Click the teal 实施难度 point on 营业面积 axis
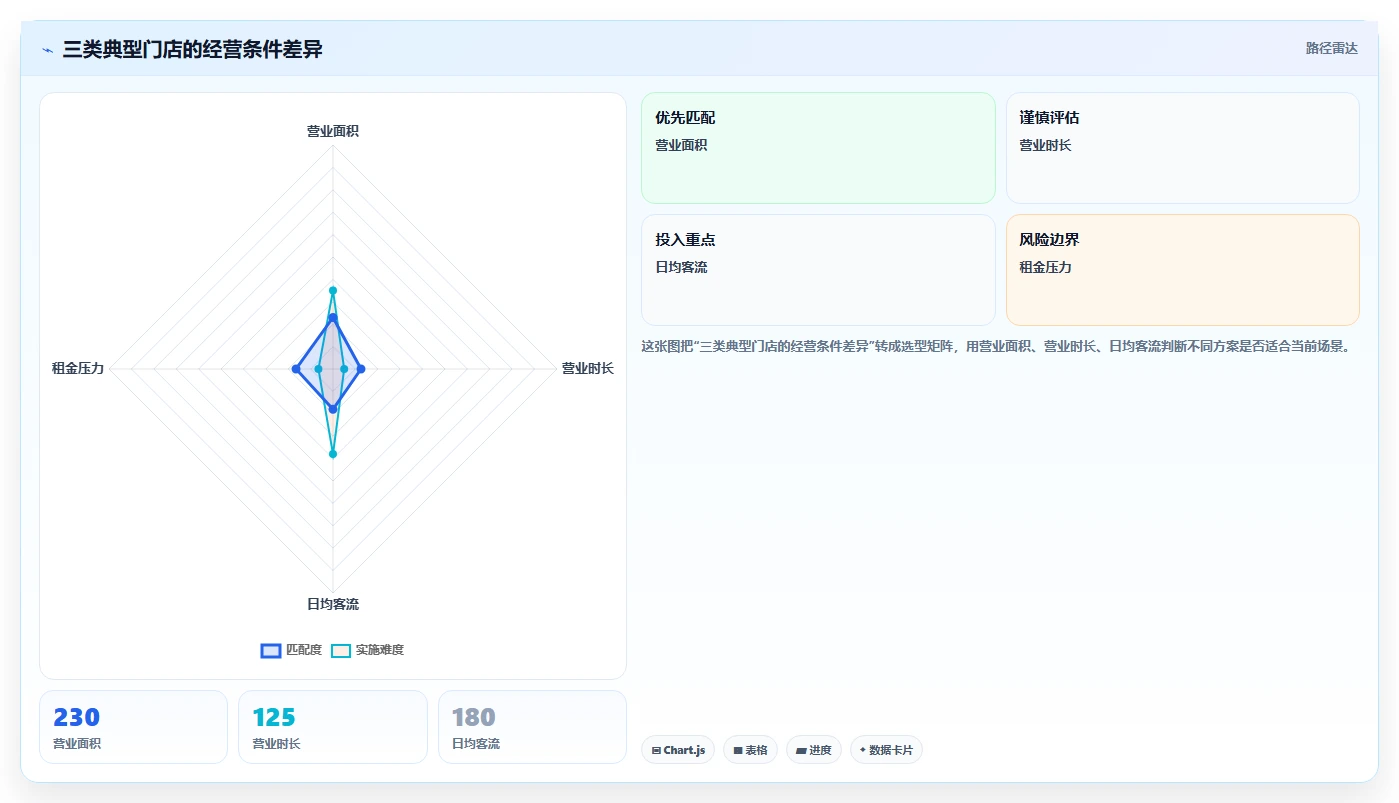The height and width of the screenshot is (803, 1399). pos(333,291)
